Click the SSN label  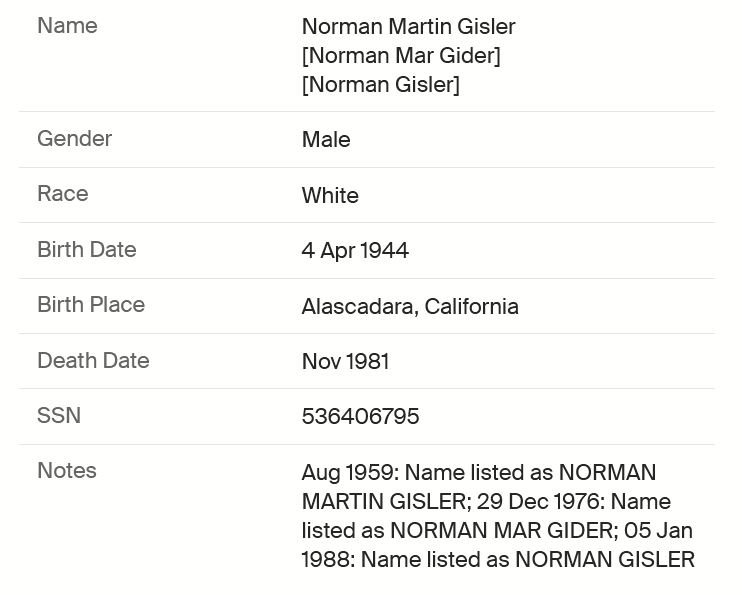point(59,415)
